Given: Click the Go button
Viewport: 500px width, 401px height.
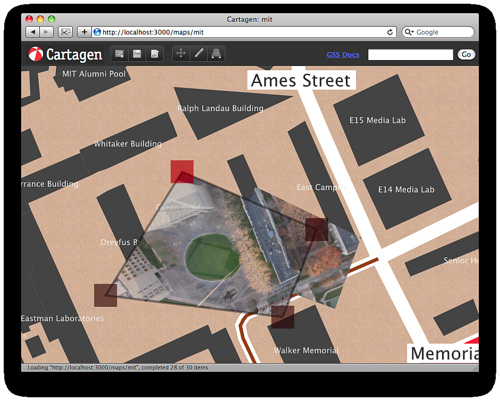Looking at the screenshot, I should 466,54.
